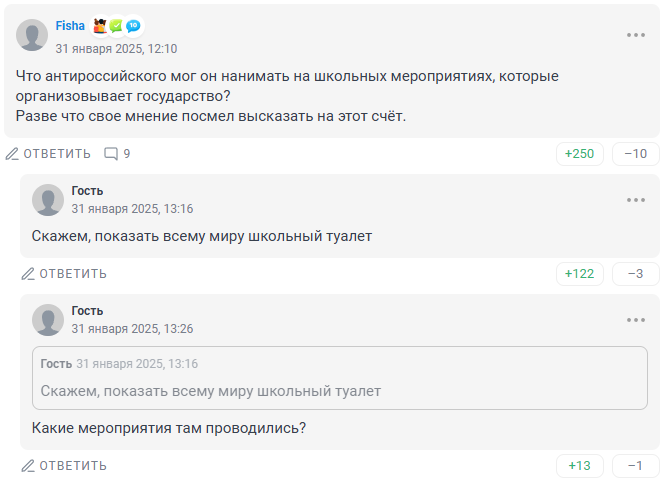The image size is (672, 483).
Task: Click Fisha's gray profile avatar
Action: pos(33,36)
